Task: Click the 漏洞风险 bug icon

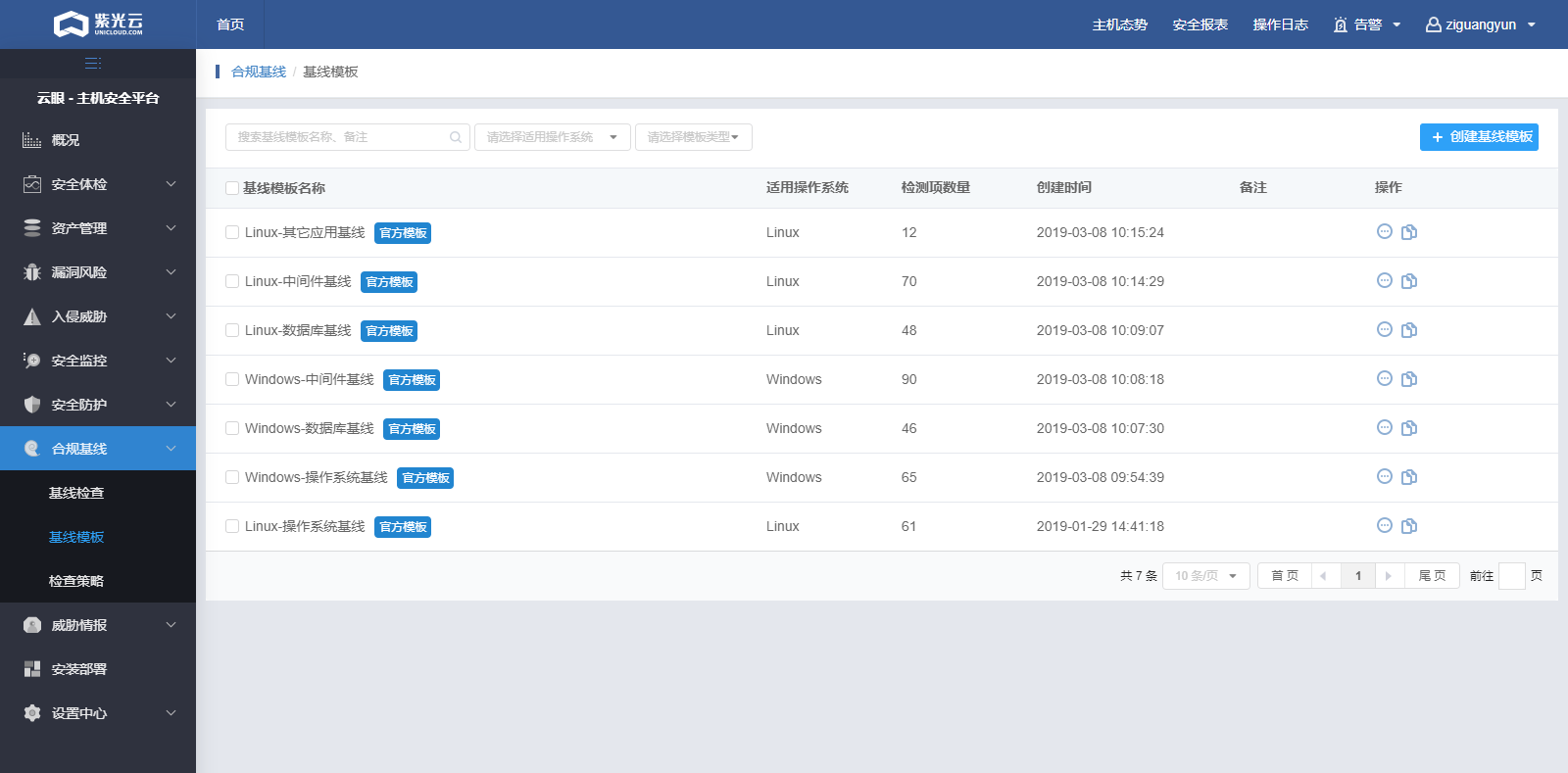Action: (x=32, y=272)
